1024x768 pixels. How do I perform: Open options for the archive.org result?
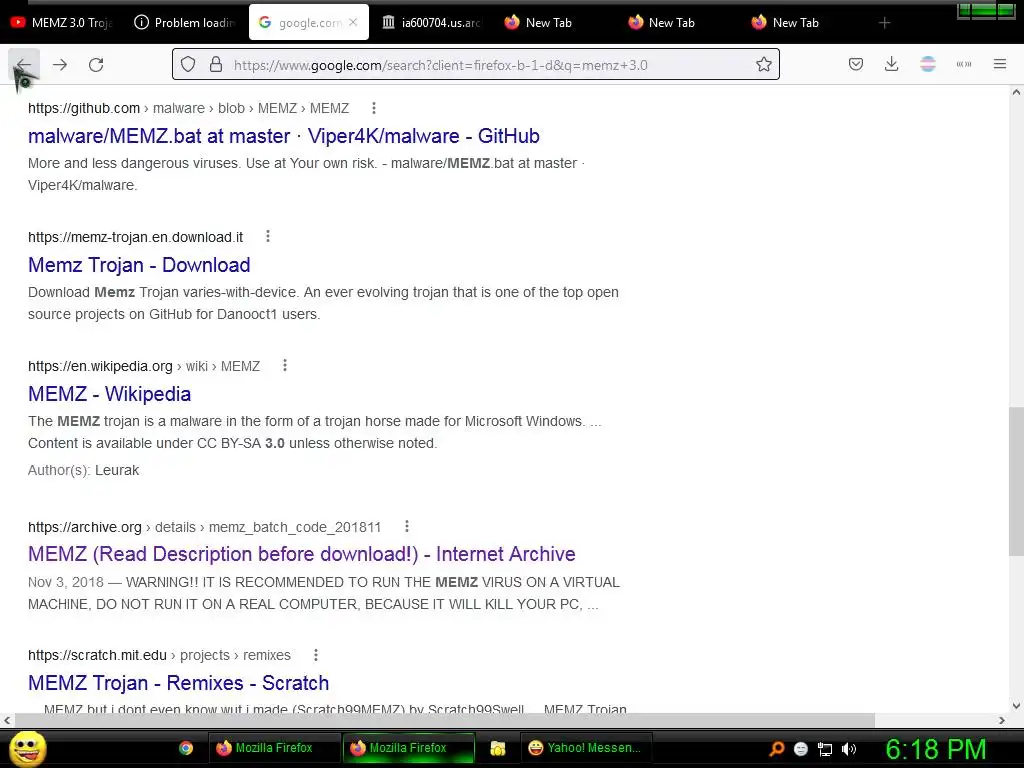(x=407, y=526)
